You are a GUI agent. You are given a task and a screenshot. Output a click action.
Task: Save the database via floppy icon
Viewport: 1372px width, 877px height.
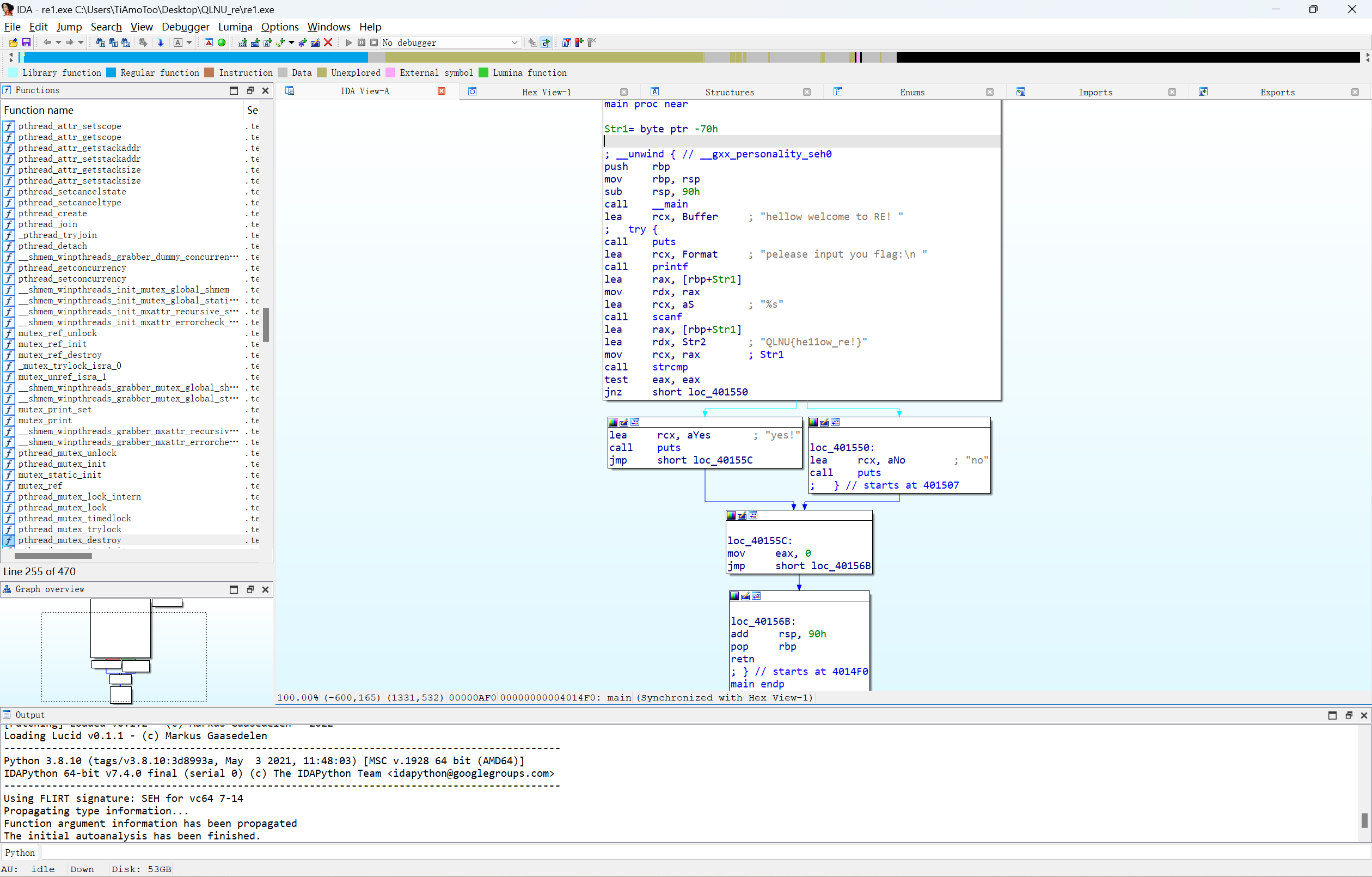point(26,42)
